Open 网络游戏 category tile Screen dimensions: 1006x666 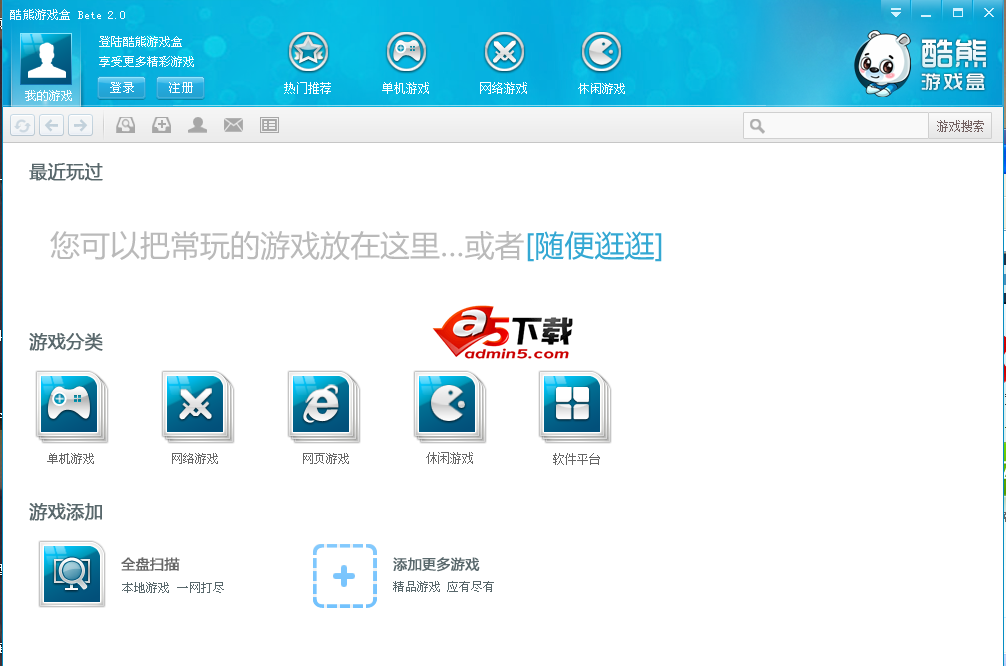tap(197, 407)
